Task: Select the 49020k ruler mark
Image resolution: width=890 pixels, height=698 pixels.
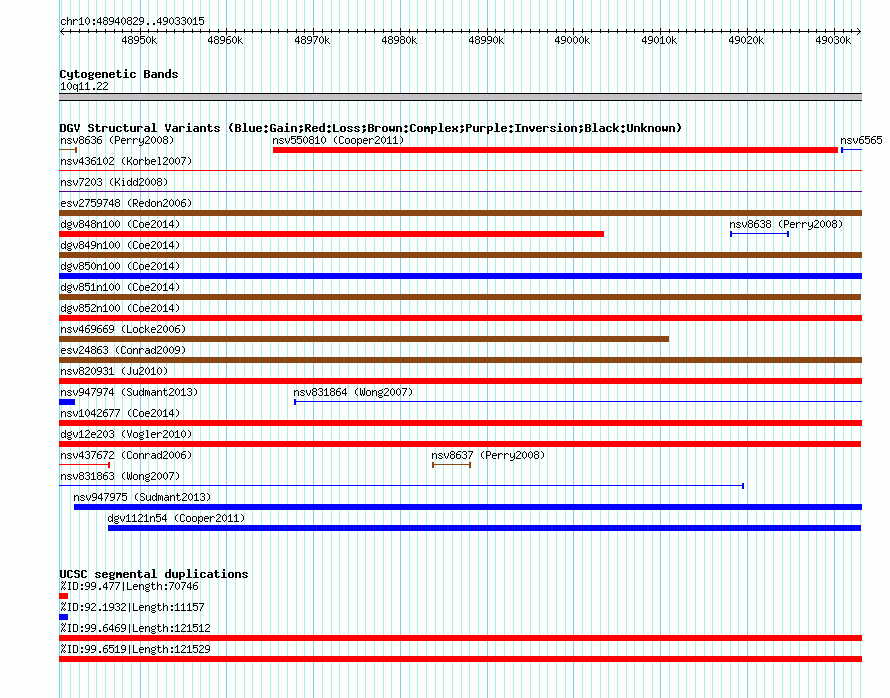Action: coord(746,40)
